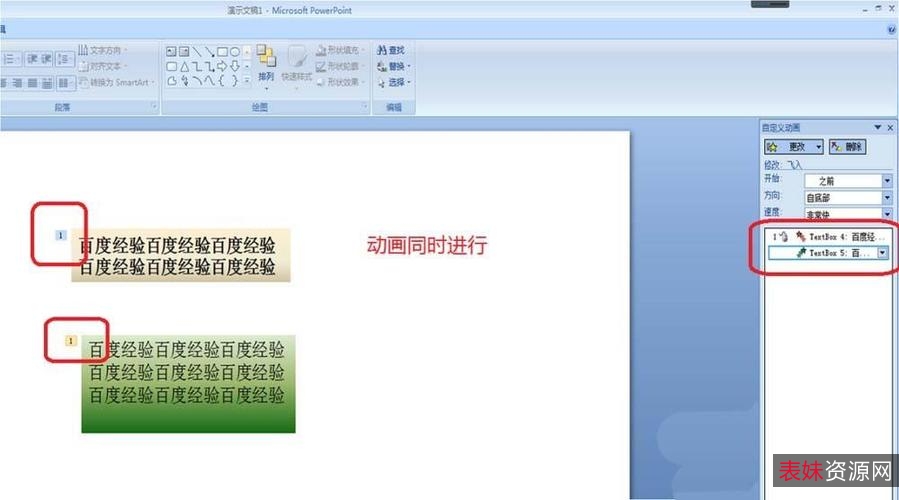Open 文字方向 text direction menu

point(103,50)
